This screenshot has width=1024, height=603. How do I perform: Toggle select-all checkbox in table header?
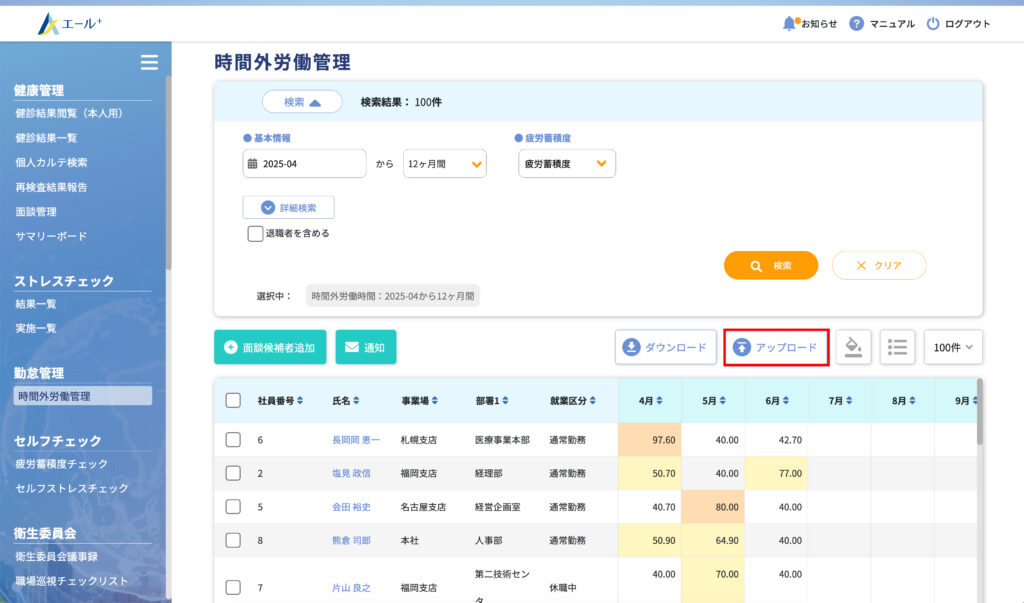pos(233,401)
